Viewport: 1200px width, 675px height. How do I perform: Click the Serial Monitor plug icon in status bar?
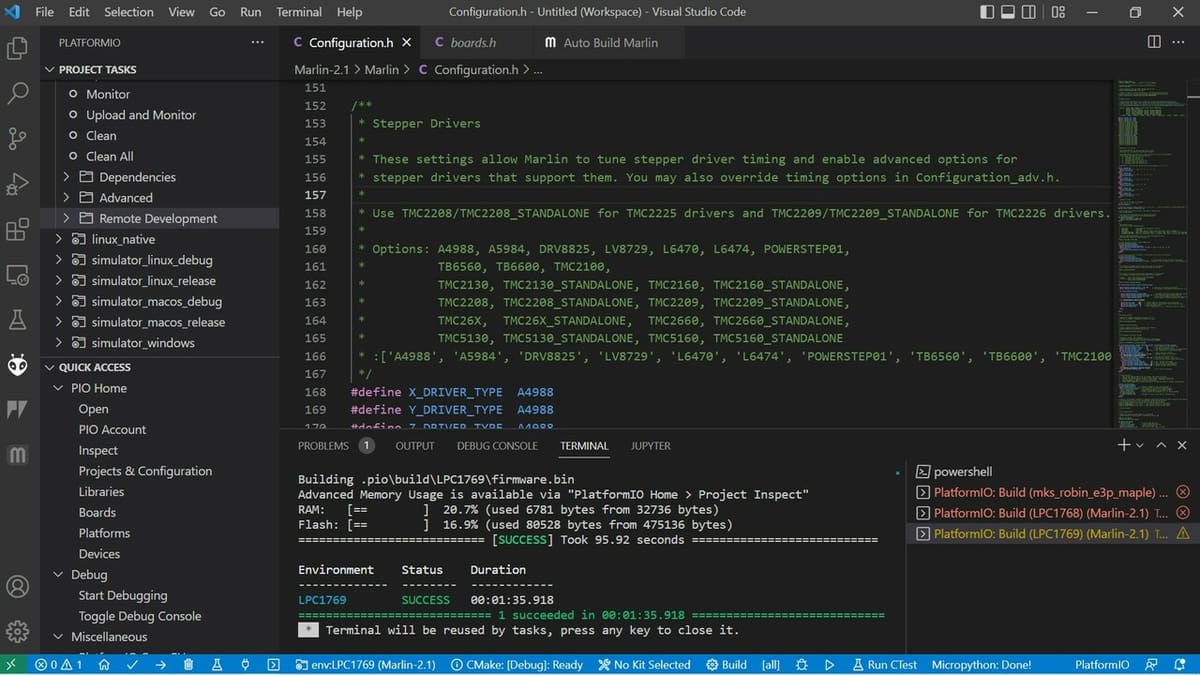[244, 664]
